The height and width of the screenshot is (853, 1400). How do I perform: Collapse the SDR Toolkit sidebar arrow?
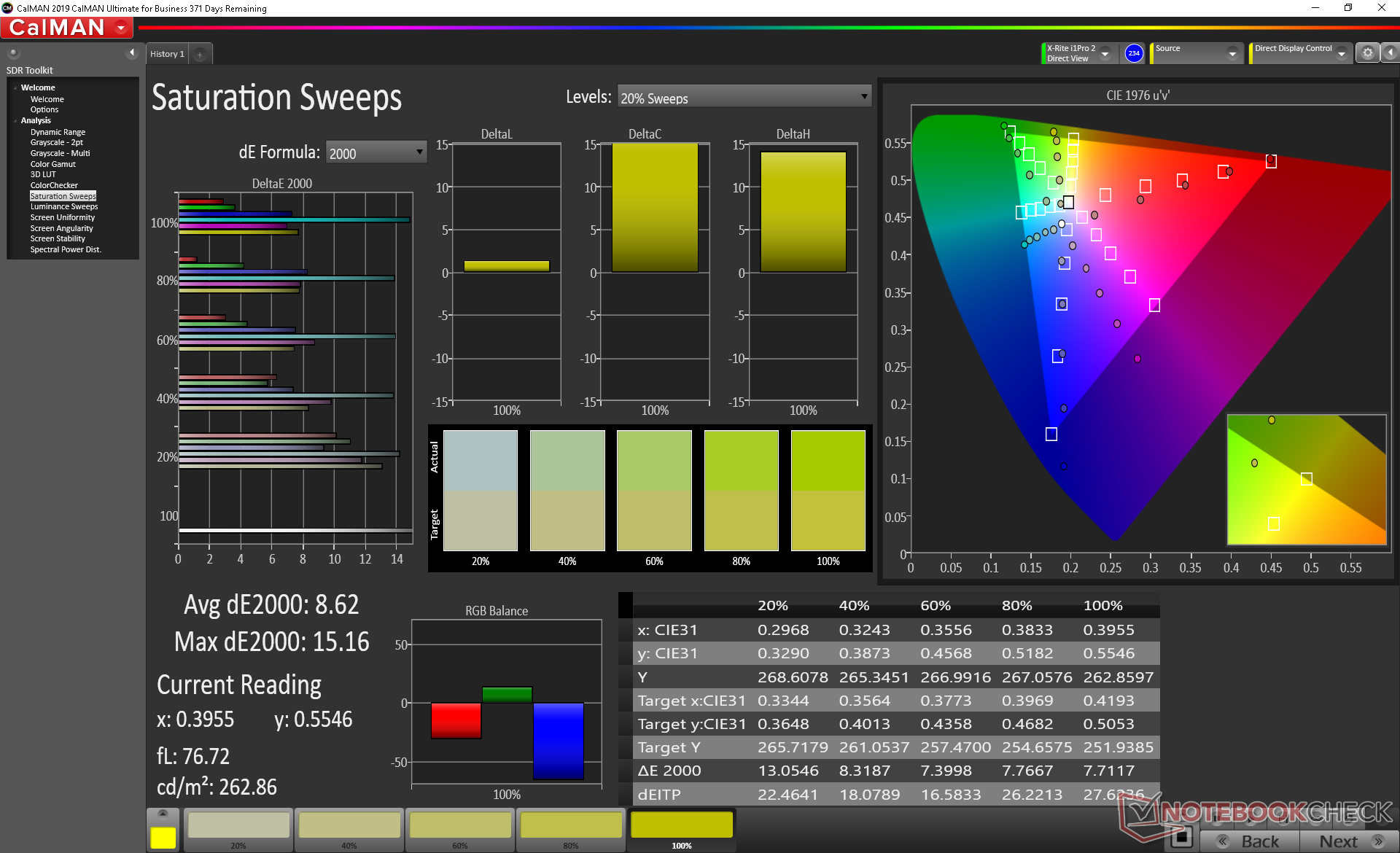point(132,52)
